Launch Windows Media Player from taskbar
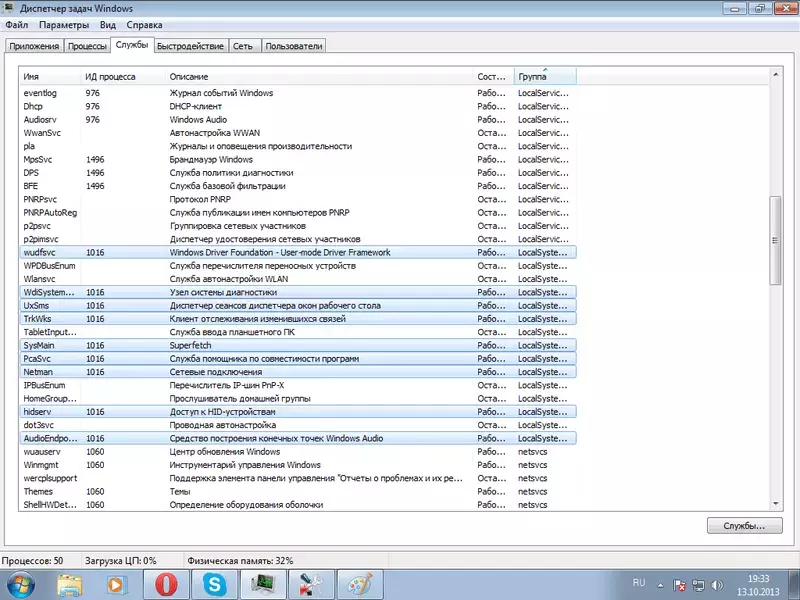This screenshot has width=800, height=600. pos(117,585)
